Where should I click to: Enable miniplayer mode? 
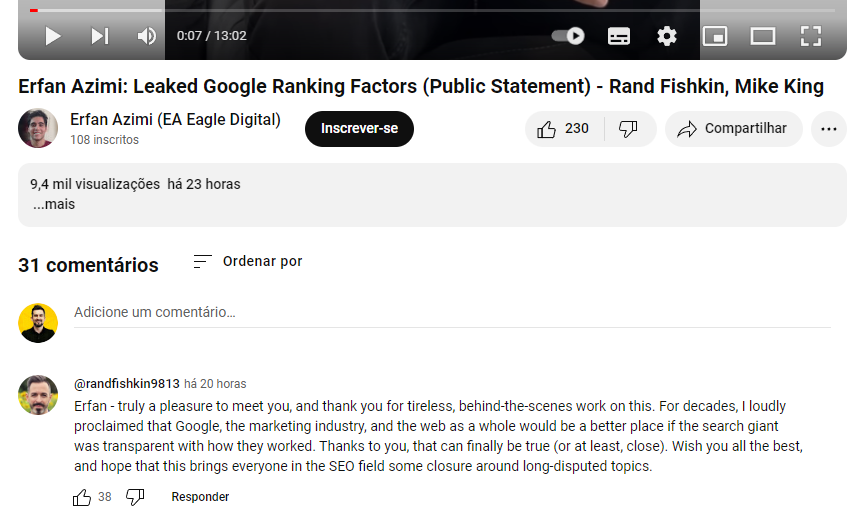tap(715, 36)
